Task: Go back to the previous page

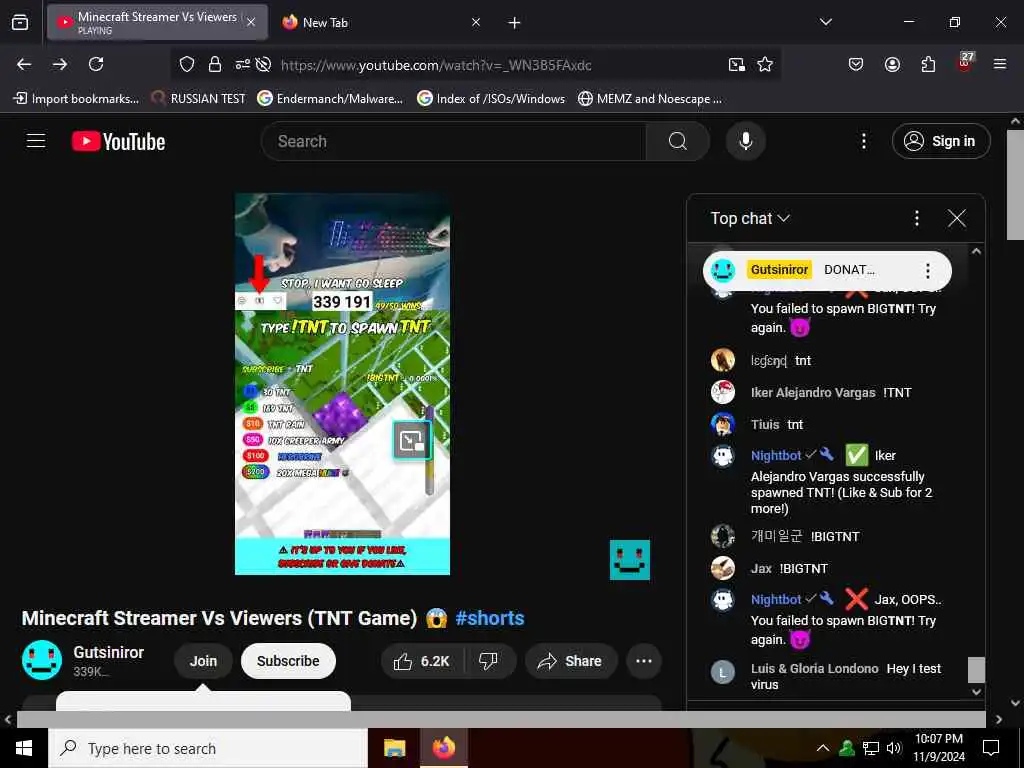Action: click(24, 64)
